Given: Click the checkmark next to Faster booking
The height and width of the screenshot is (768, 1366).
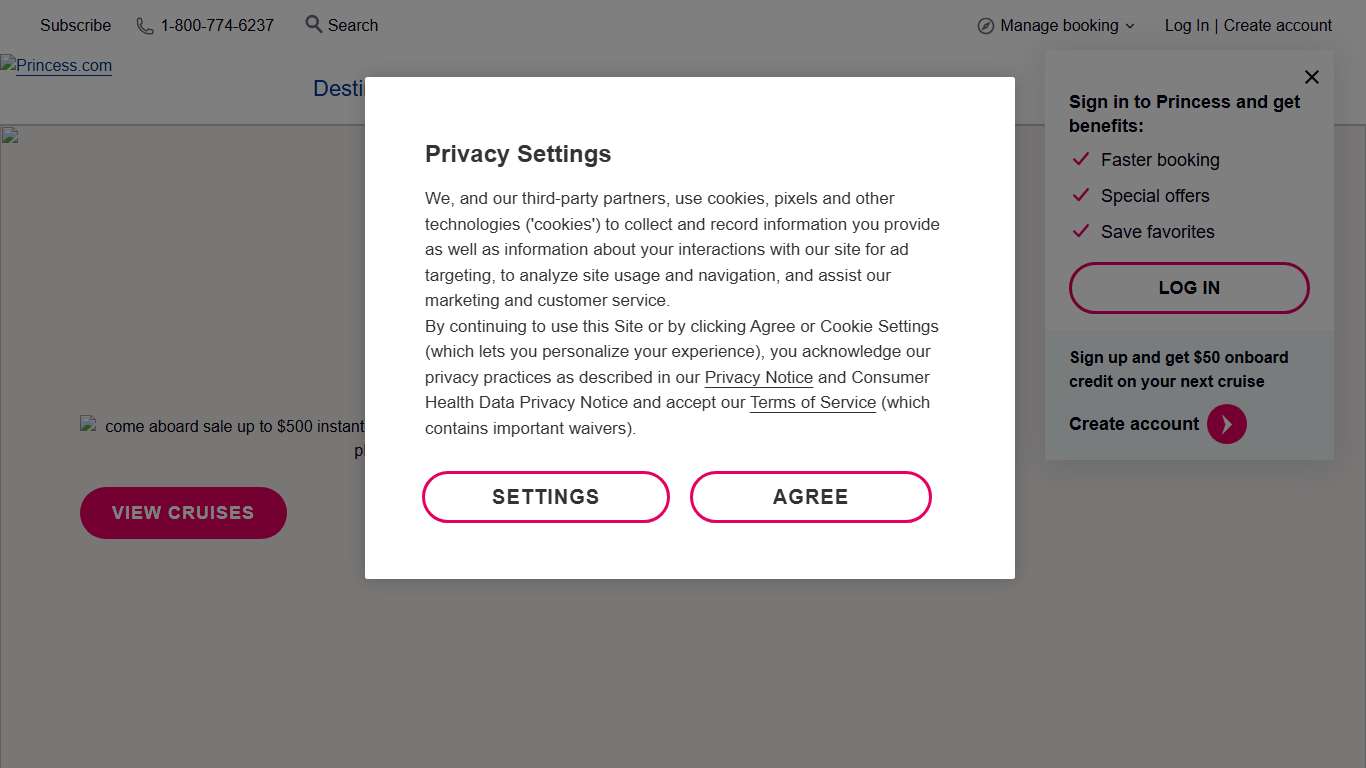Looking at the screenshot, I should (x=1080, y=160).
